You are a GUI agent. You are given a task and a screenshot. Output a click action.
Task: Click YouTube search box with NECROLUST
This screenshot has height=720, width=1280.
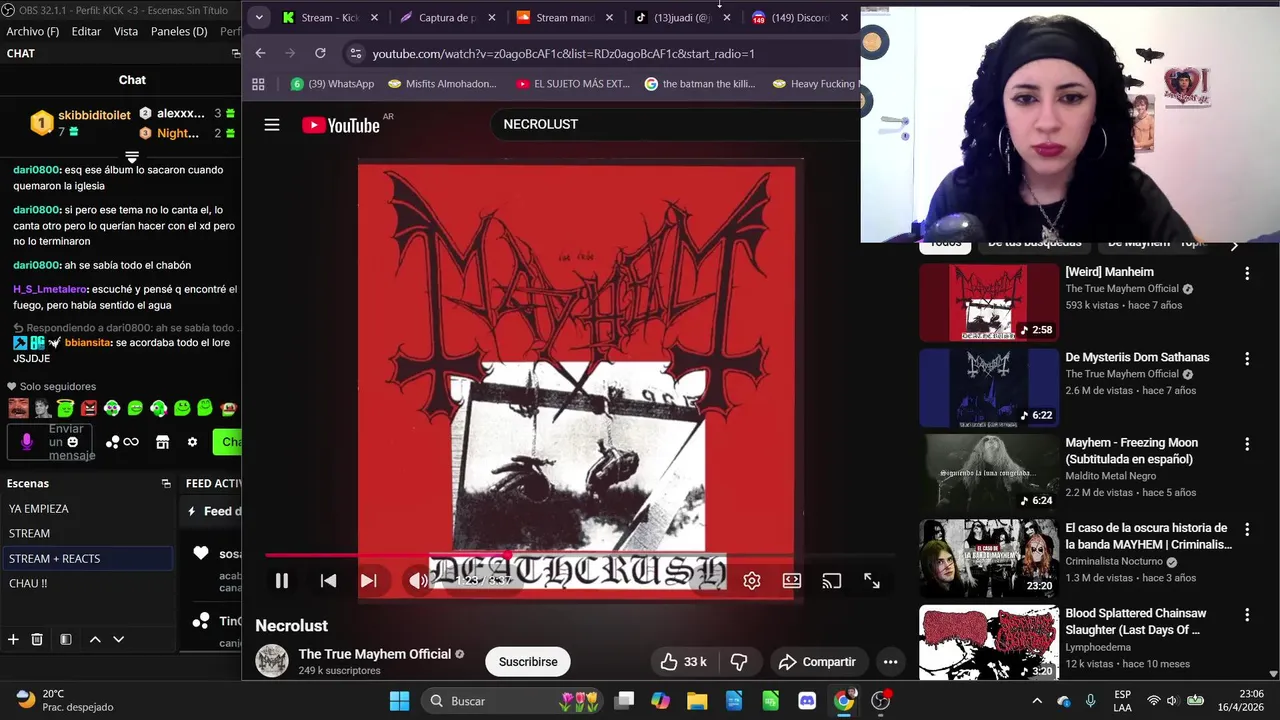coord(676,124)
